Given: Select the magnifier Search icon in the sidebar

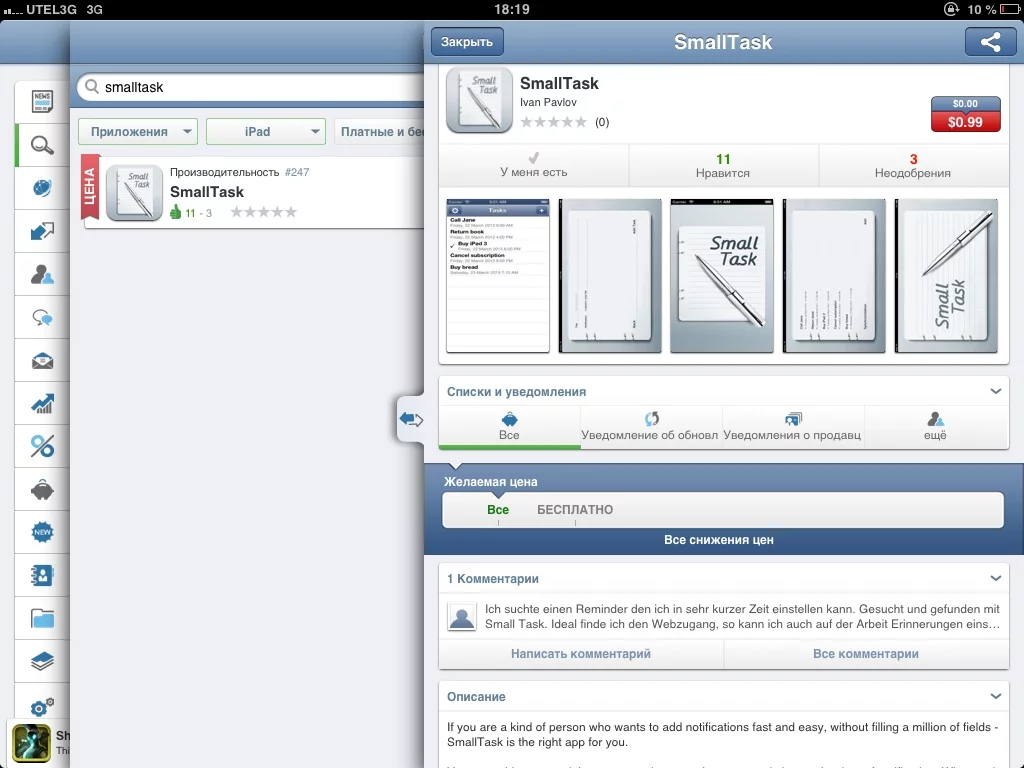Looking at the screenshot, I should (x=42, y=144).
